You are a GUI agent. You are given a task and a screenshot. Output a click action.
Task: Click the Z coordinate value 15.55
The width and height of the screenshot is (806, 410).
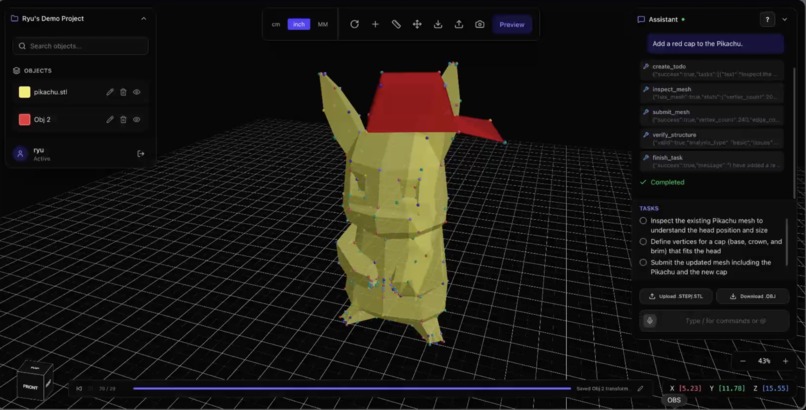[775, 388]
